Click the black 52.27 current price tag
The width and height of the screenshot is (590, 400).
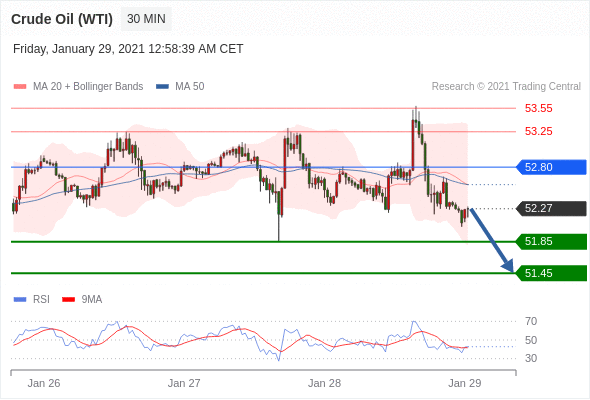point(550,208)
